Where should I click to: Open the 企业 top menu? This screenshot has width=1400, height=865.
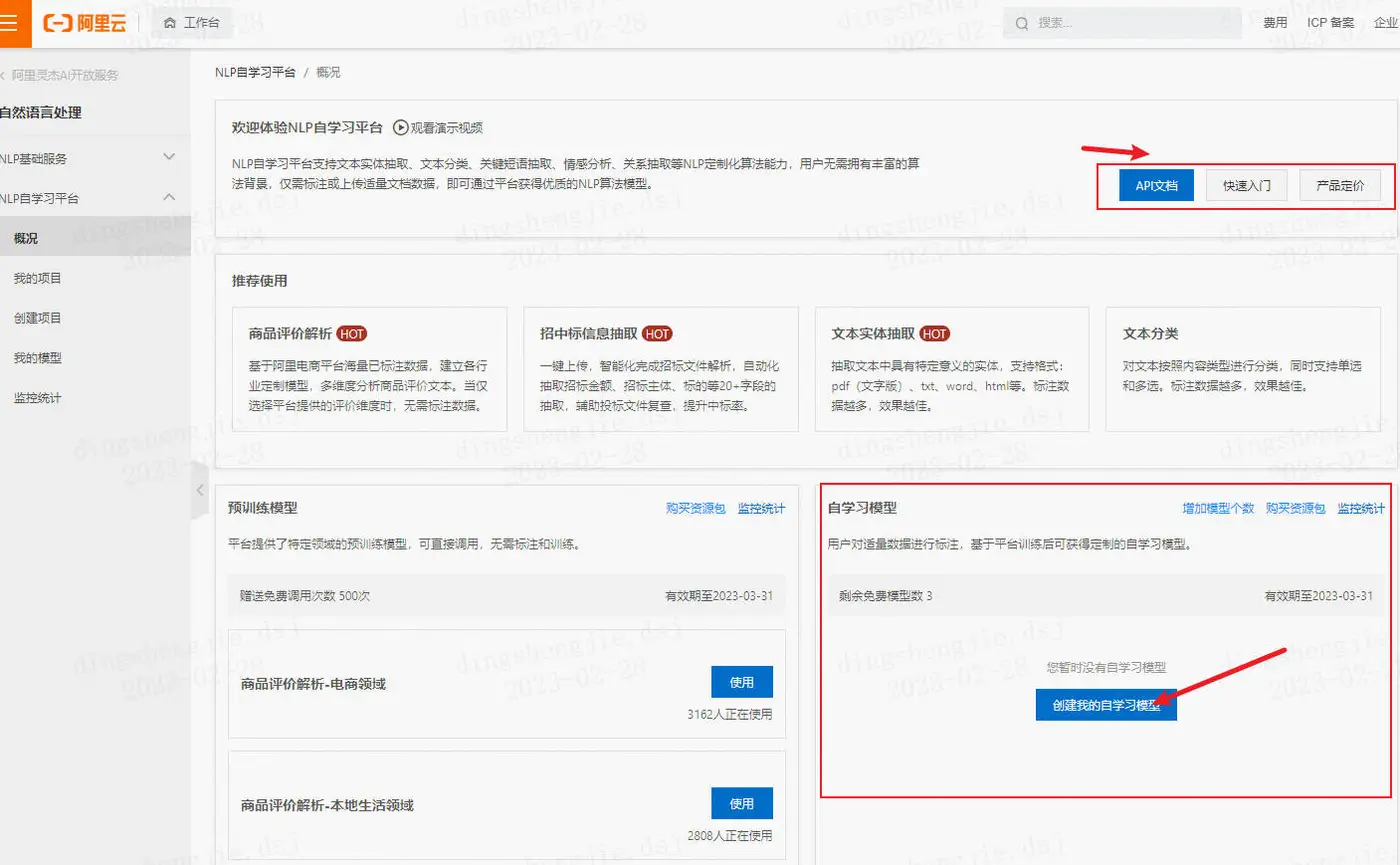coord(1387,23)
